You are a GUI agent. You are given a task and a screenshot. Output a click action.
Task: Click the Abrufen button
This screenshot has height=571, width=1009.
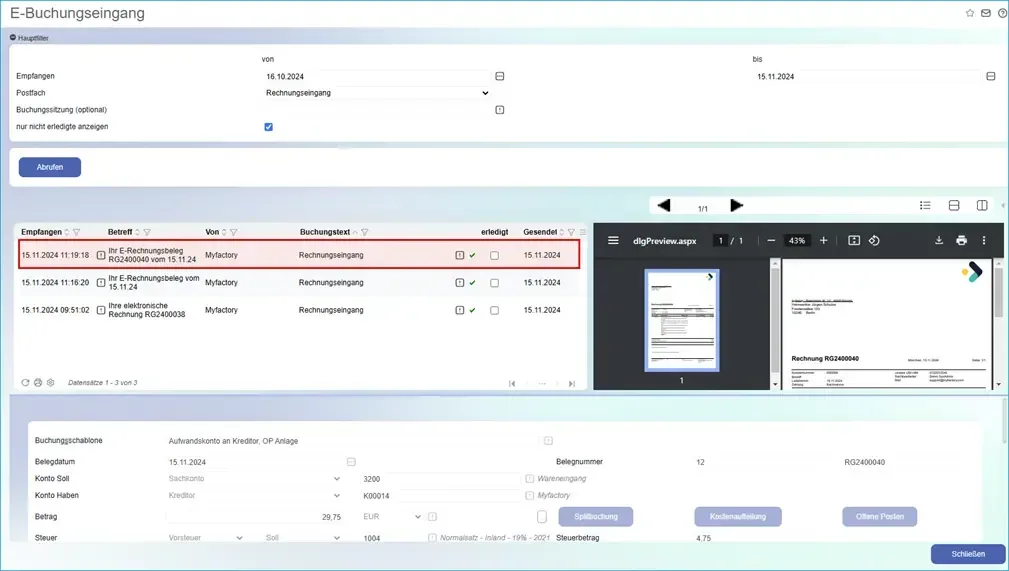[50, 167]
